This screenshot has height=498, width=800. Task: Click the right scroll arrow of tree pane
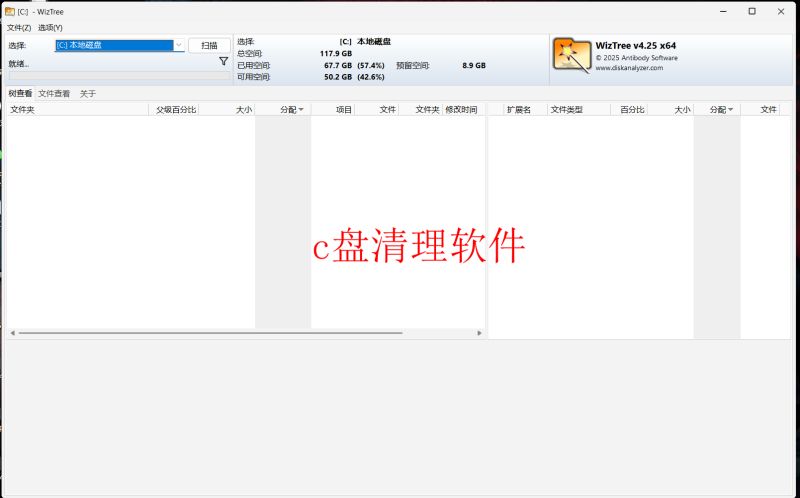coord(479,333)
